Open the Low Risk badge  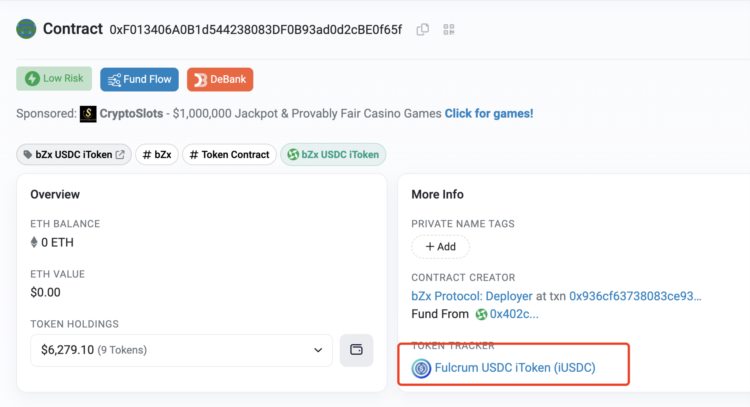coord(54,78)
